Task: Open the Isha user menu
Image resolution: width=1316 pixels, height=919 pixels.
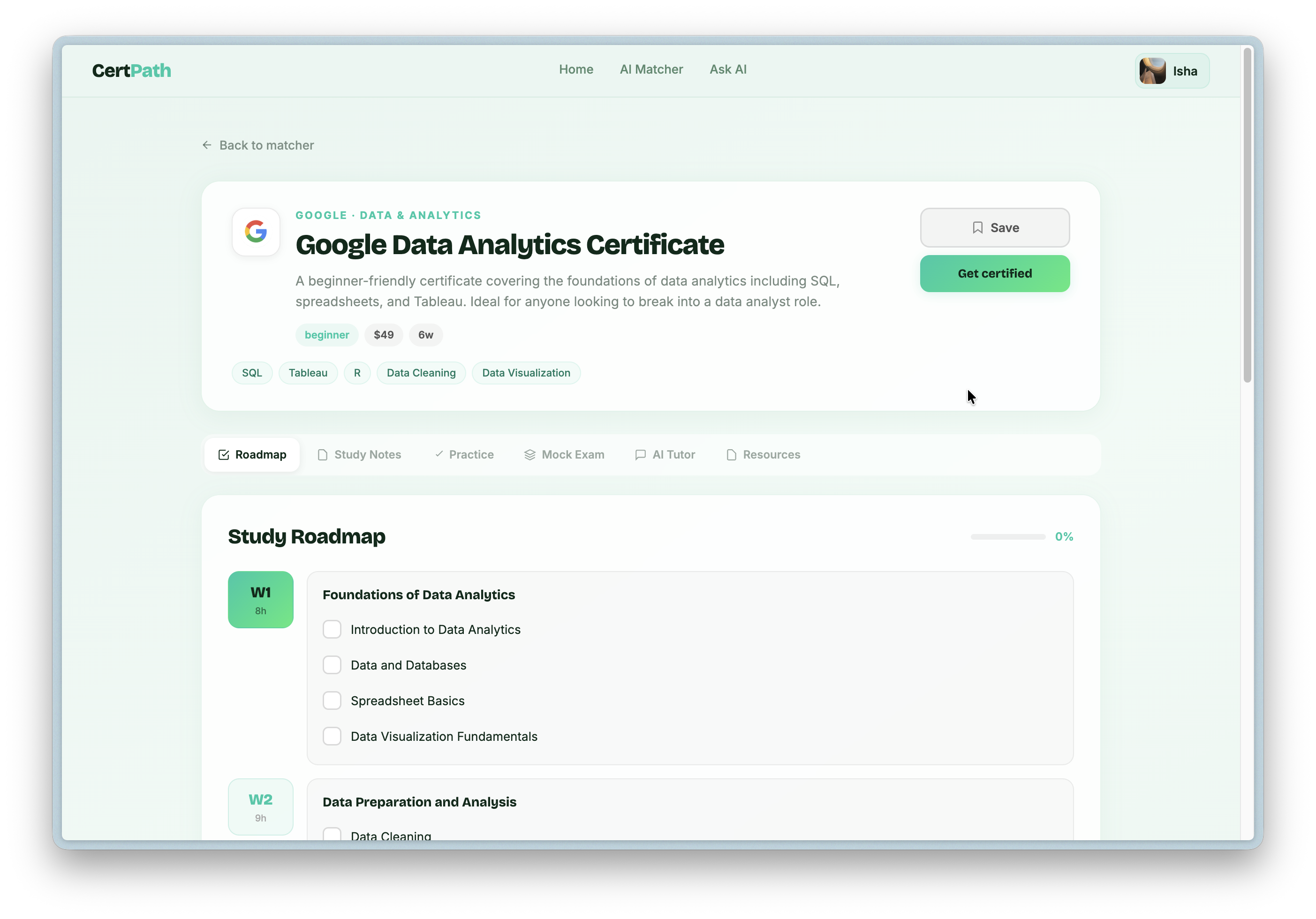Action: click(1172, 70)
